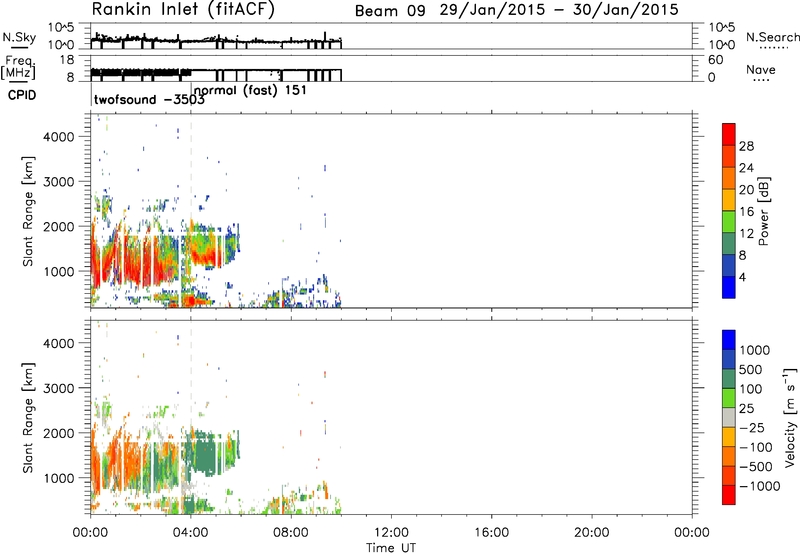Viewport: 800px width, 554px height.
Task: Click the '-1000' label on velocity colorbar
Action: click(x=759, y=486)
